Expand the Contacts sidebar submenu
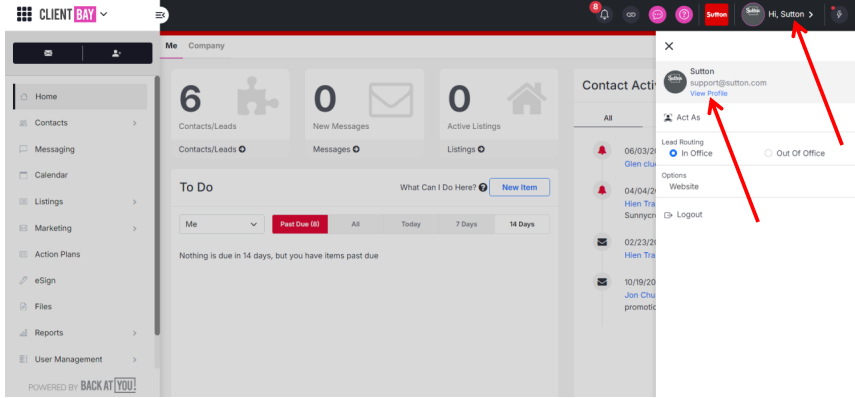This screenshot has width=855, height=398. point(134,123)
